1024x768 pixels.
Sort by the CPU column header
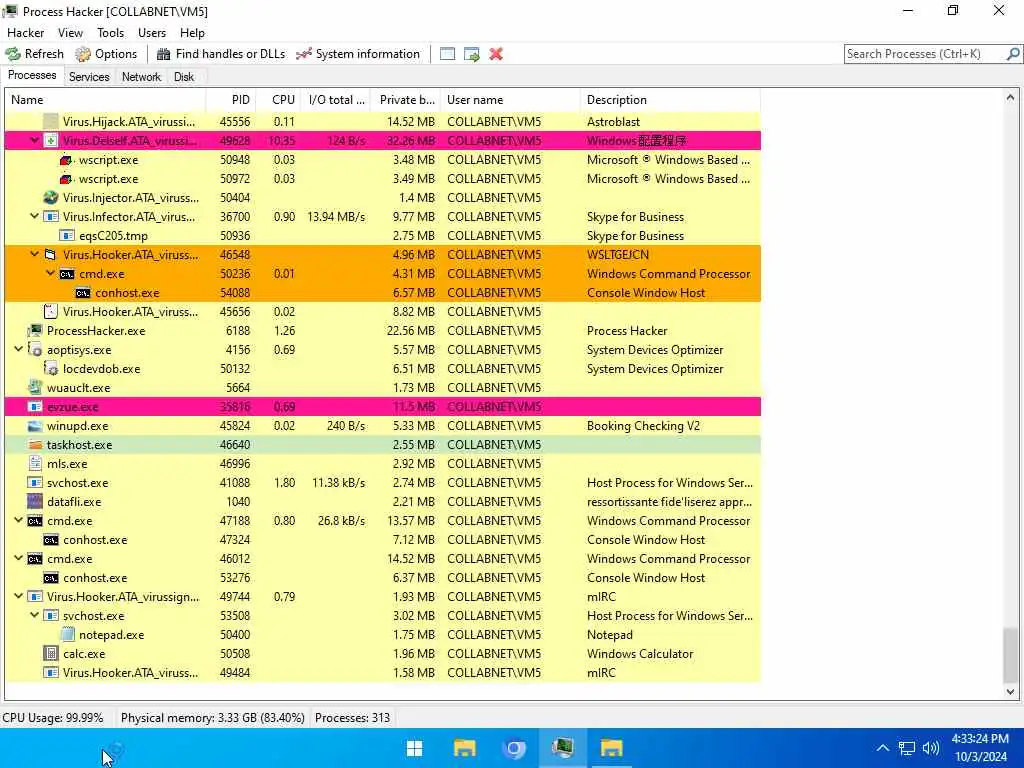279,100
